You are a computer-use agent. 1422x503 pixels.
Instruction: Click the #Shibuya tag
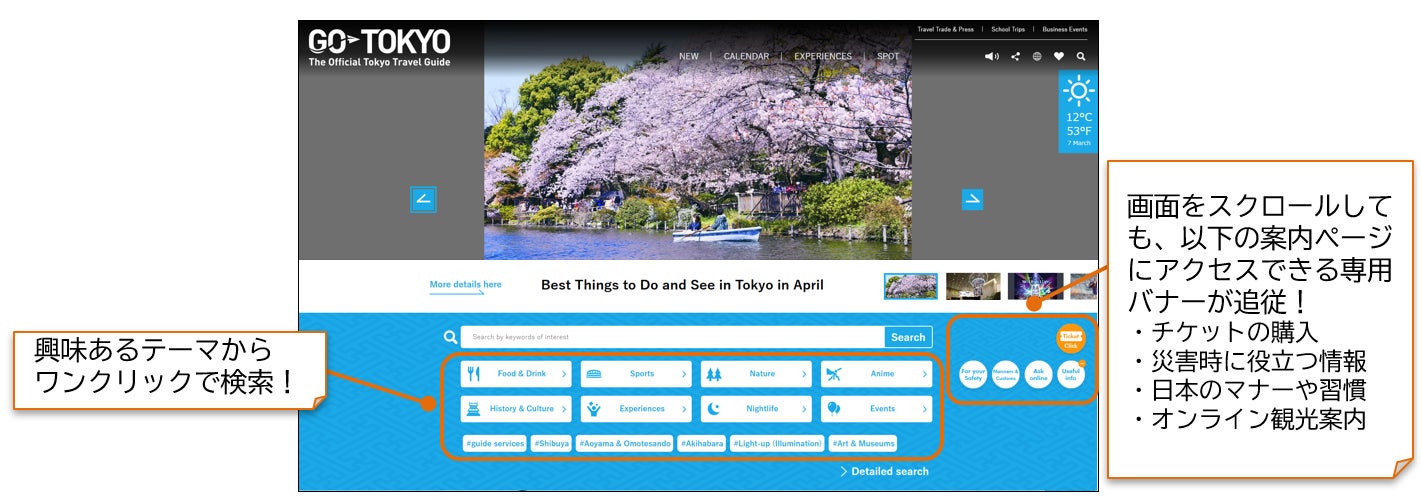pyautogui.click(x=551, y=443)
